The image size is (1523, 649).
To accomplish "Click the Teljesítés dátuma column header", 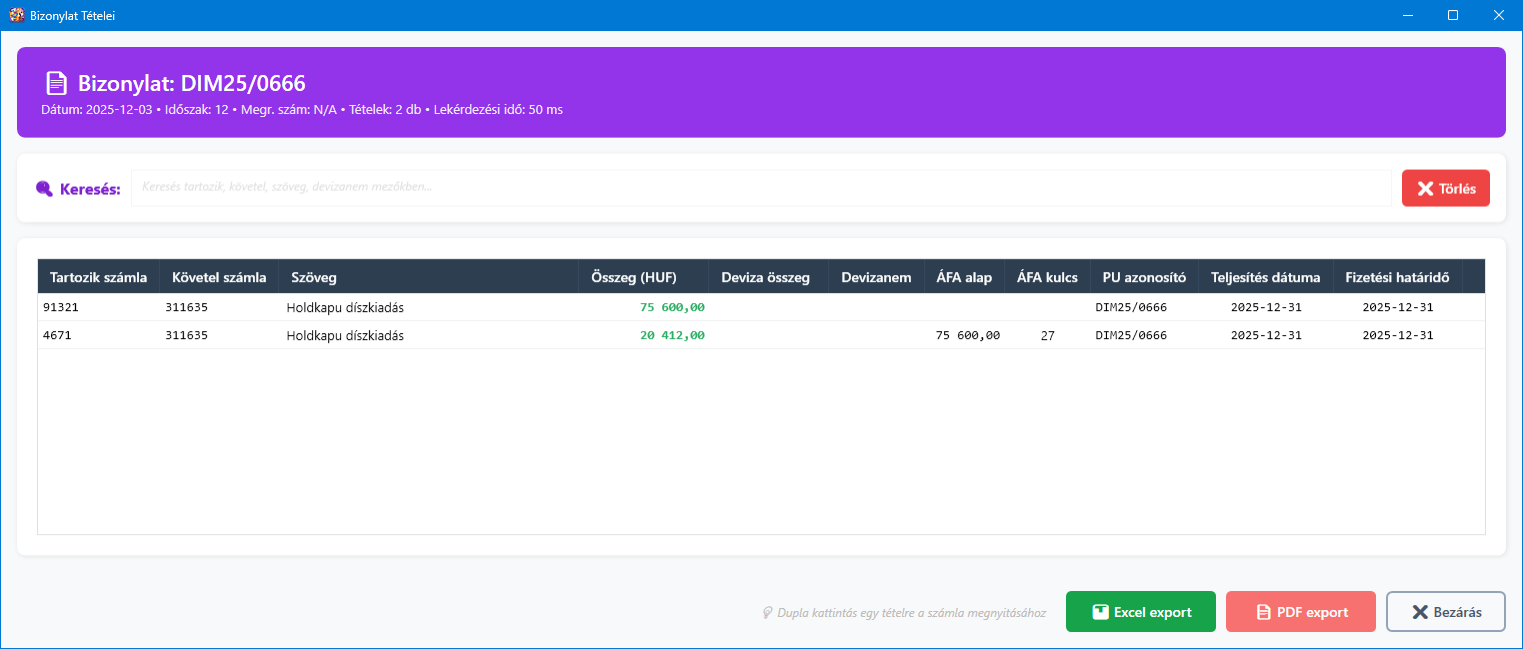I will (x=1265, y=277).
